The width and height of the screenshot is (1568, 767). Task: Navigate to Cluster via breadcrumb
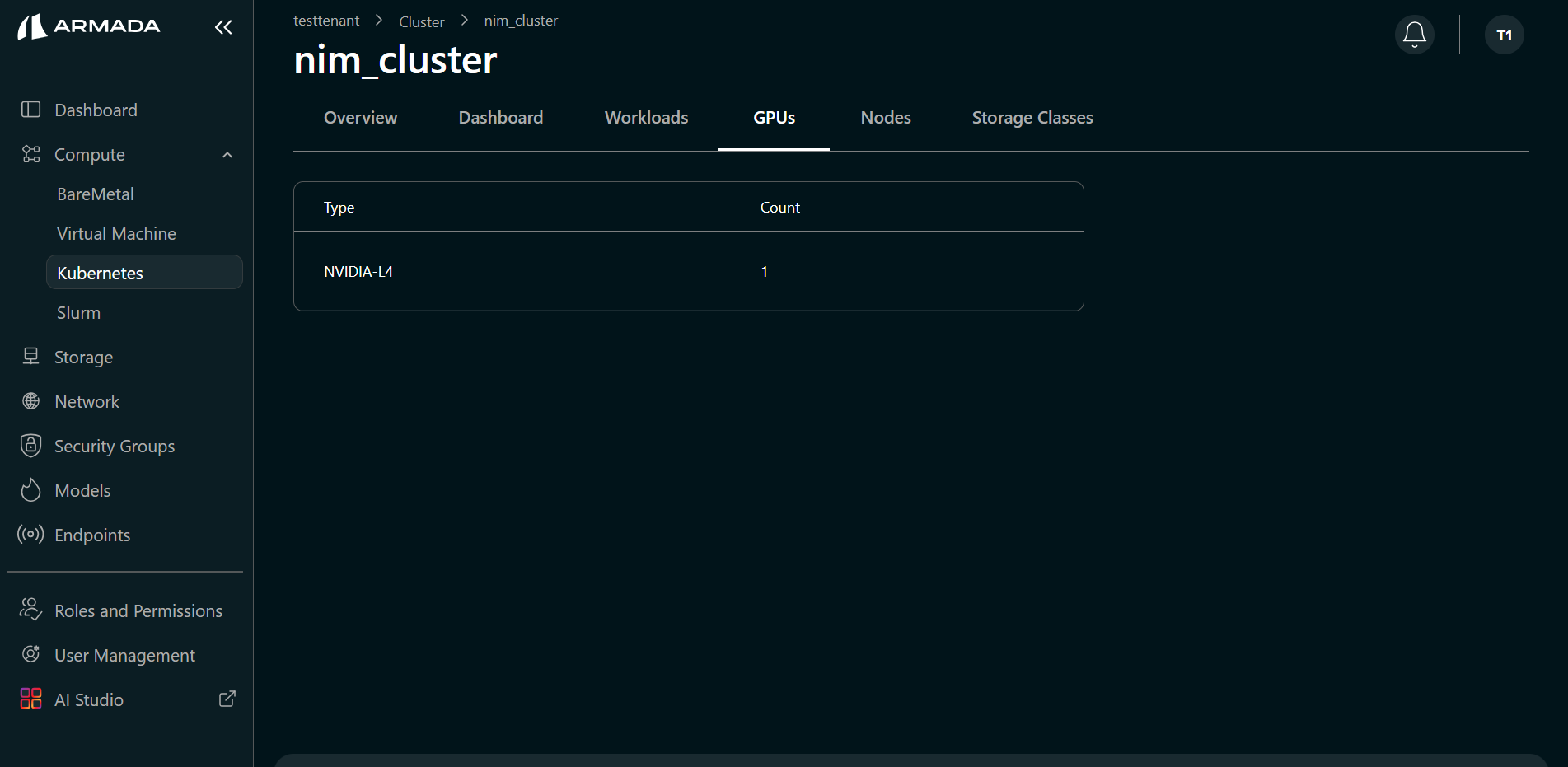coord(421,21)
